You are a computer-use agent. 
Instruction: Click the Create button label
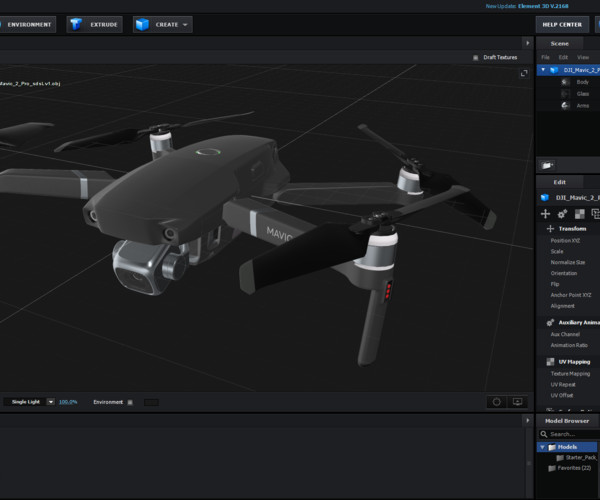[x=166, y=24]
